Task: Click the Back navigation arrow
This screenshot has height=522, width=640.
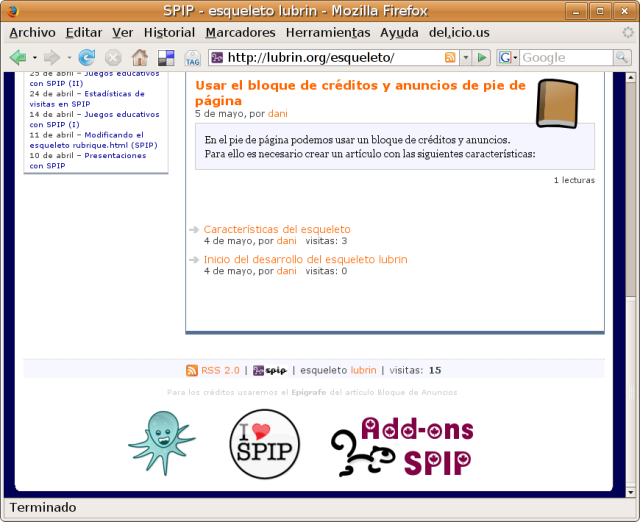Action: click(x=17, y=57)
